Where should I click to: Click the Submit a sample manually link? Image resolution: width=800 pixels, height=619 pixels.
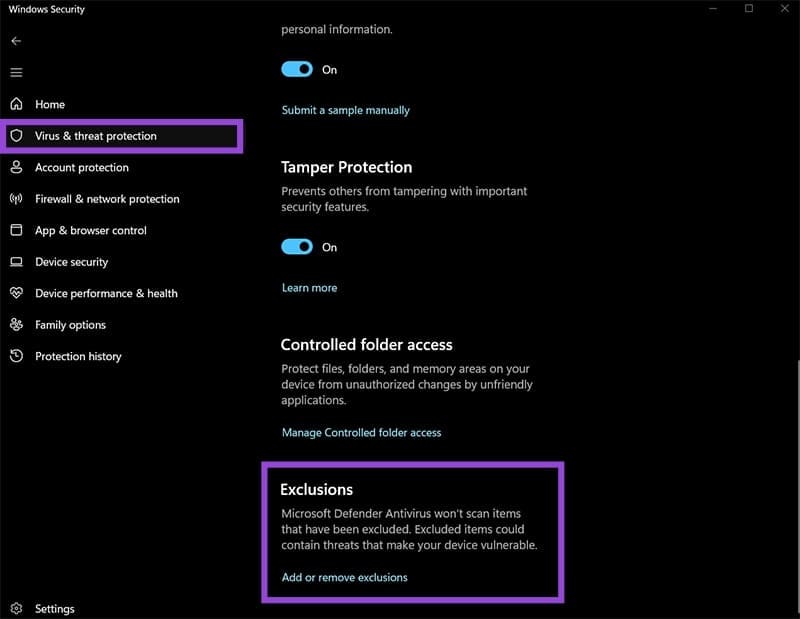[x=345, y=110]
